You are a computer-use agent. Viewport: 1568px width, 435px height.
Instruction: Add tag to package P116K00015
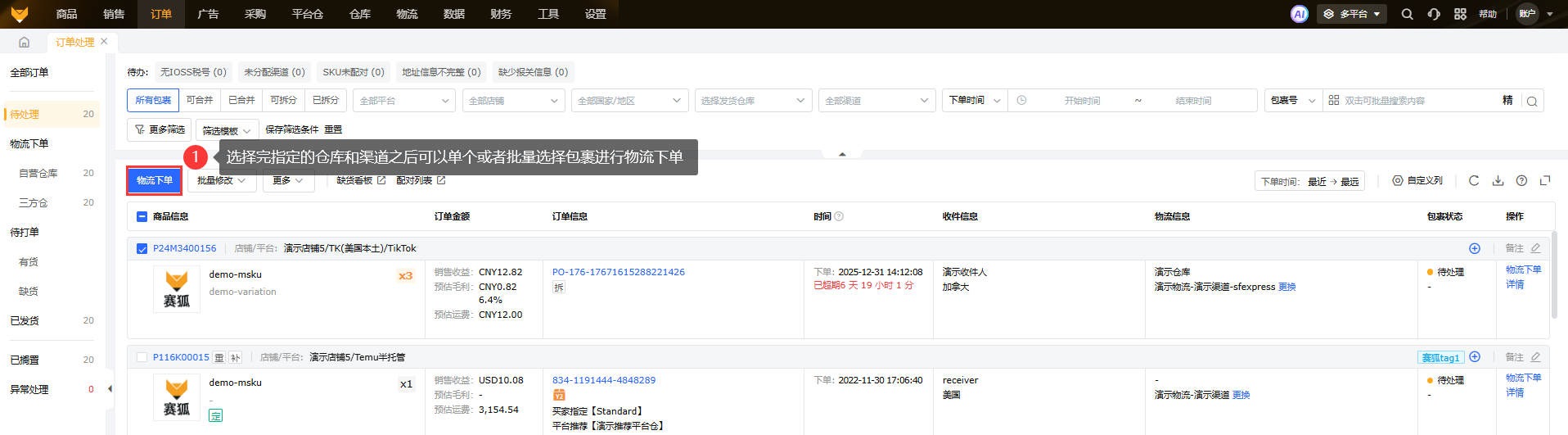[1475, 356]
